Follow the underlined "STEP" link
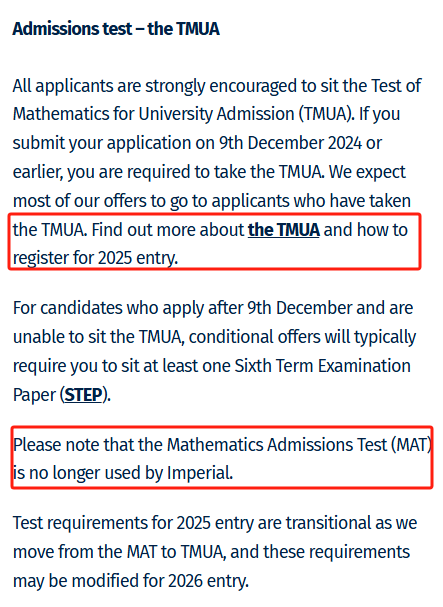This screenshot has width=443, height=607. (84, 395)
